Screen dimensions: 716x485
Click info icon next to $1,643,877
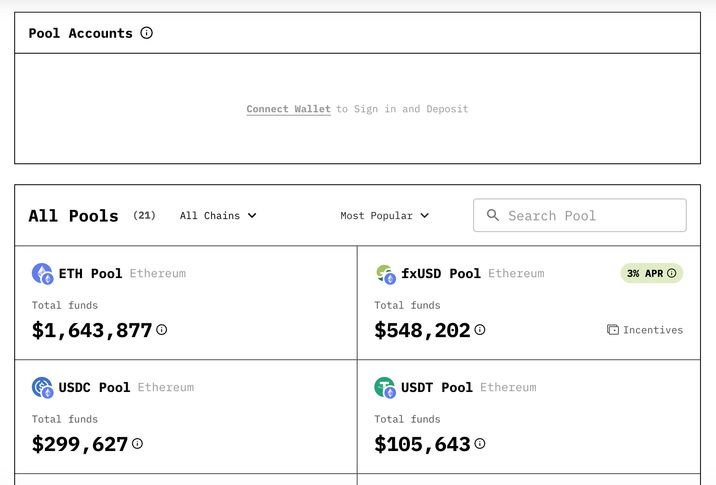pos(162,330)
